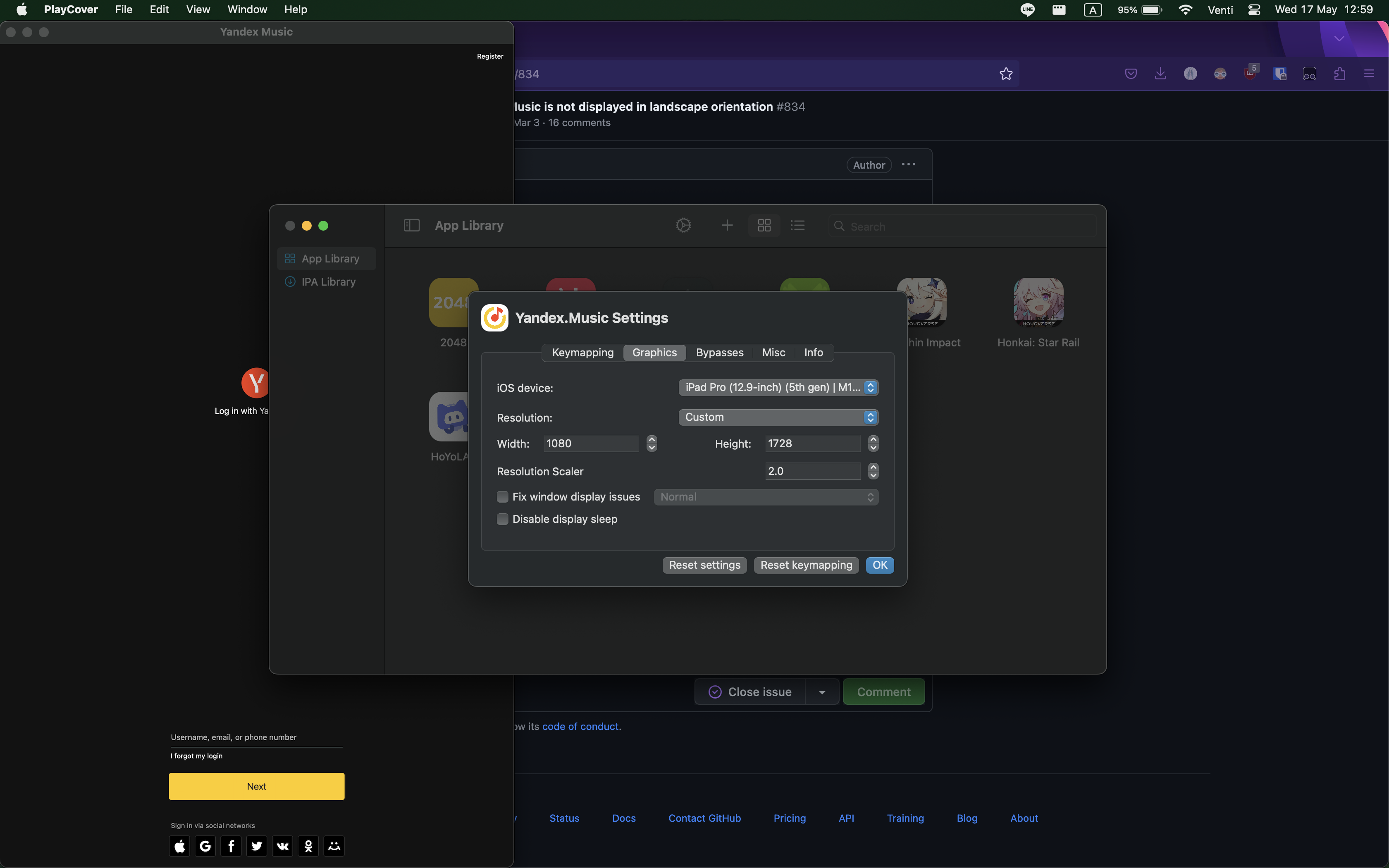
Task: Click the plus icon to add app
Action: pos(727,226)
